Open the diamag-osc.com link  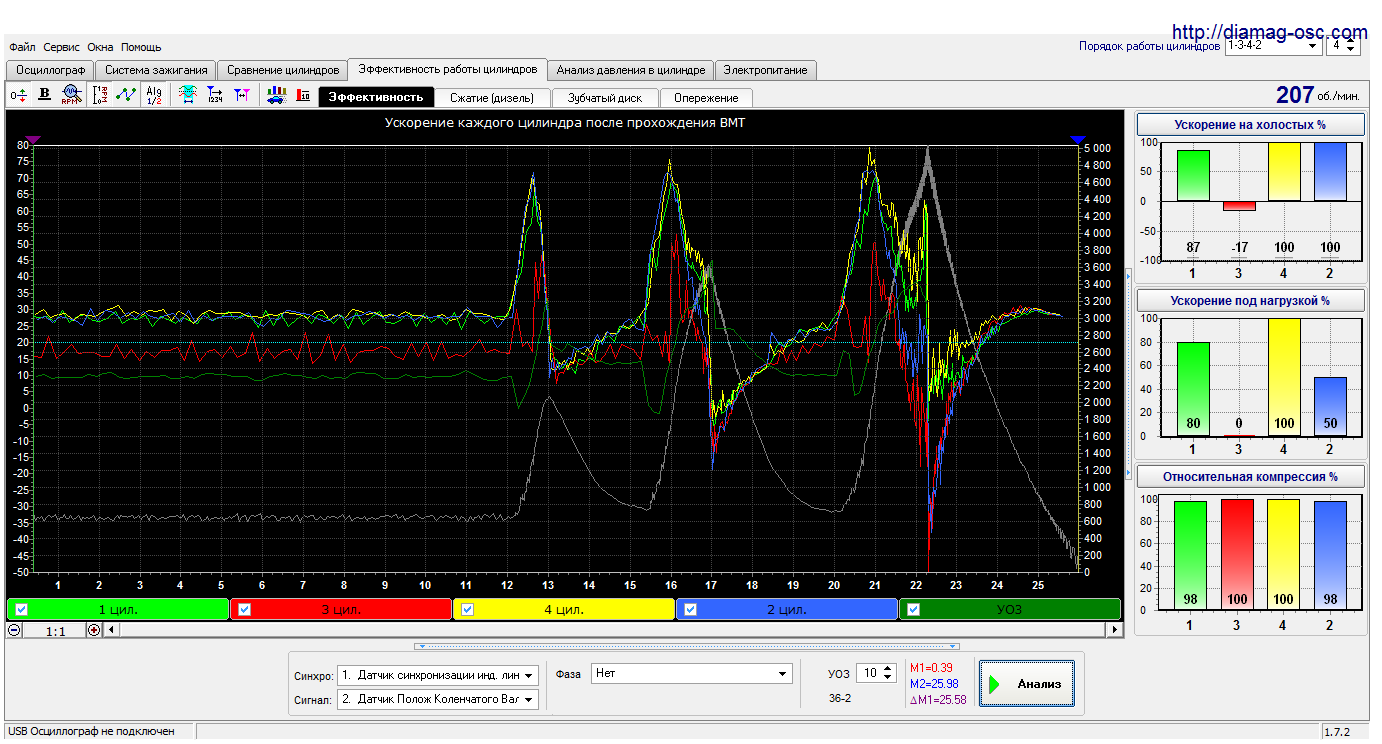coord(1270,32)
